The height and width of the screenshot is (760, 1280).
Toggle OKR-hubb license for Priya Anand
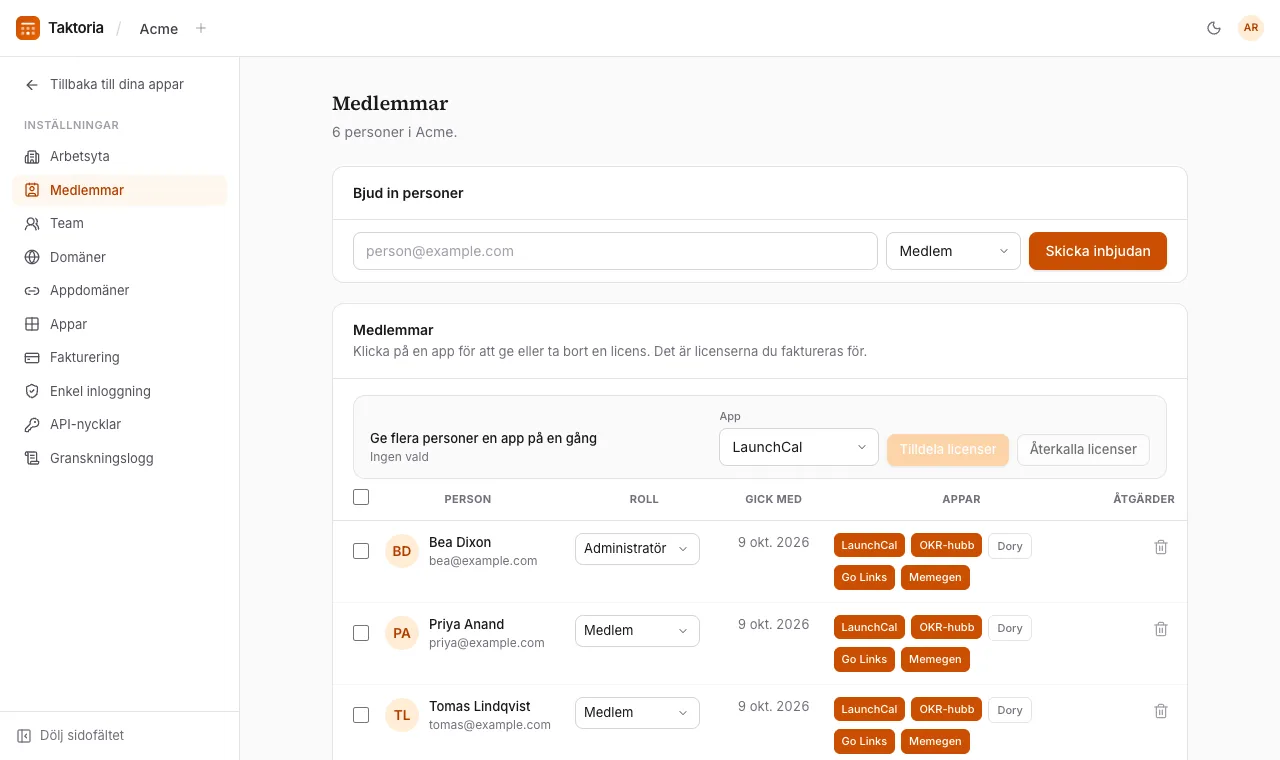pyautogui.click(x=947, y=628)
